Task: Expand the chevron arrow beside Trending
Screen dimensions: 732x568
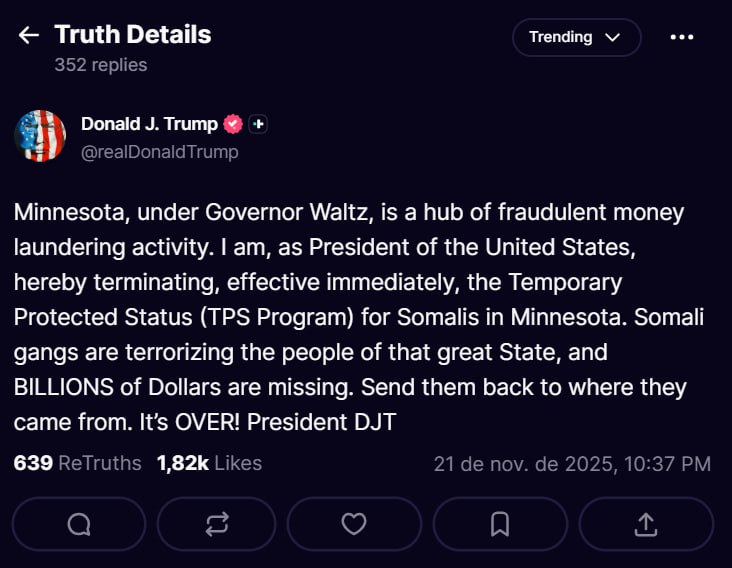Action: coord(613,37)
